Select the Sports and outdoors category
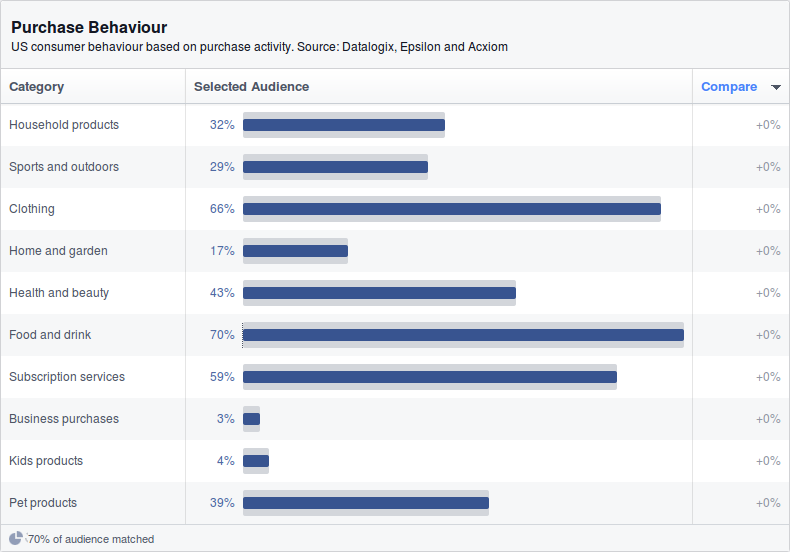The height and width of the screenshot is (552, 790). click(64, 167)
